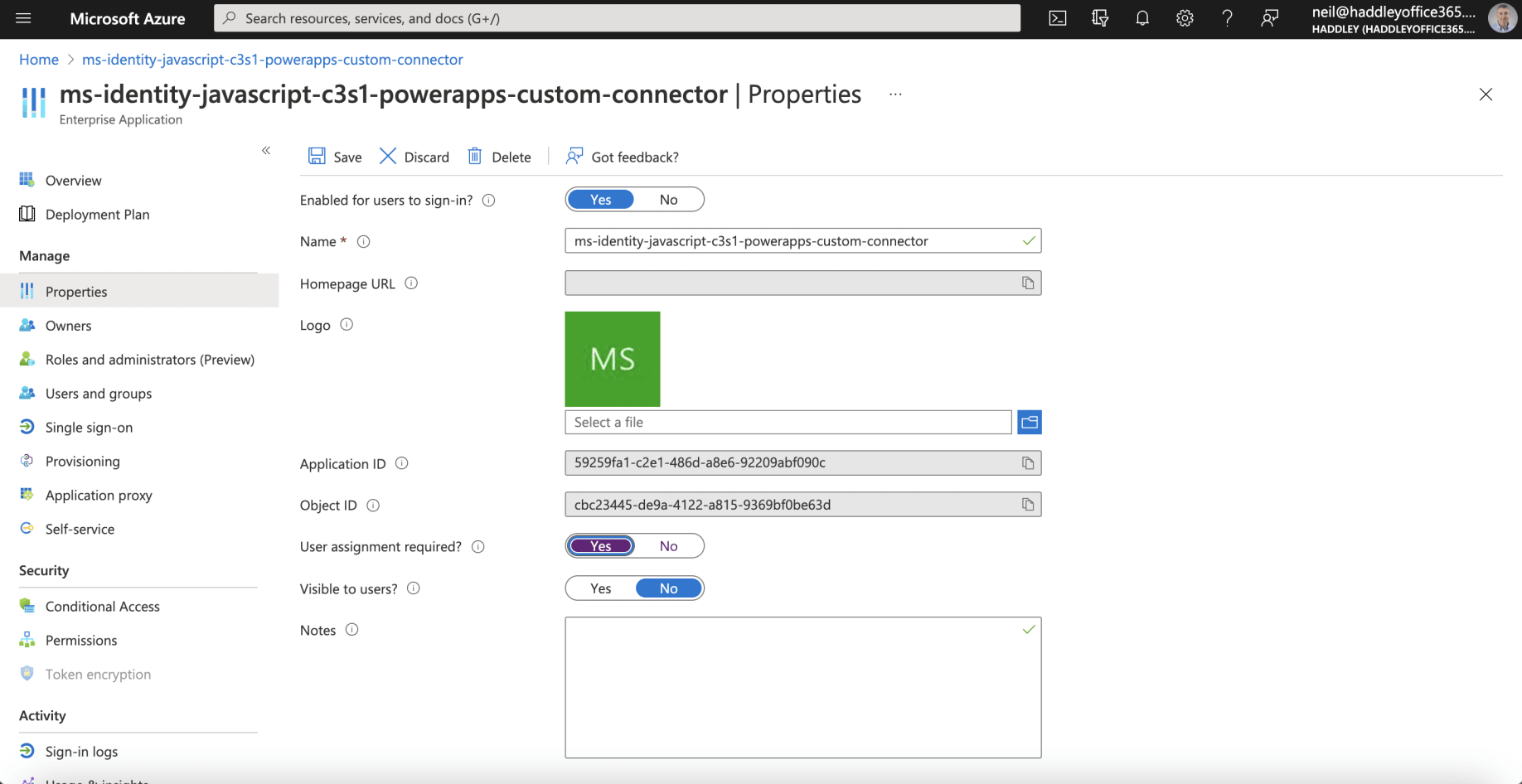Click the Homepage URL field

[x=802, y=283]
